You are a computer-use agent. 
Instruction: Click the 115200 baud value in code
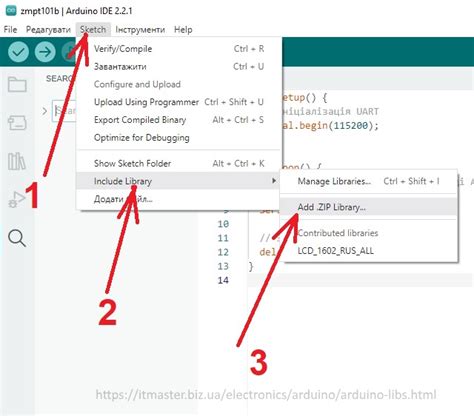coord(351,125)
